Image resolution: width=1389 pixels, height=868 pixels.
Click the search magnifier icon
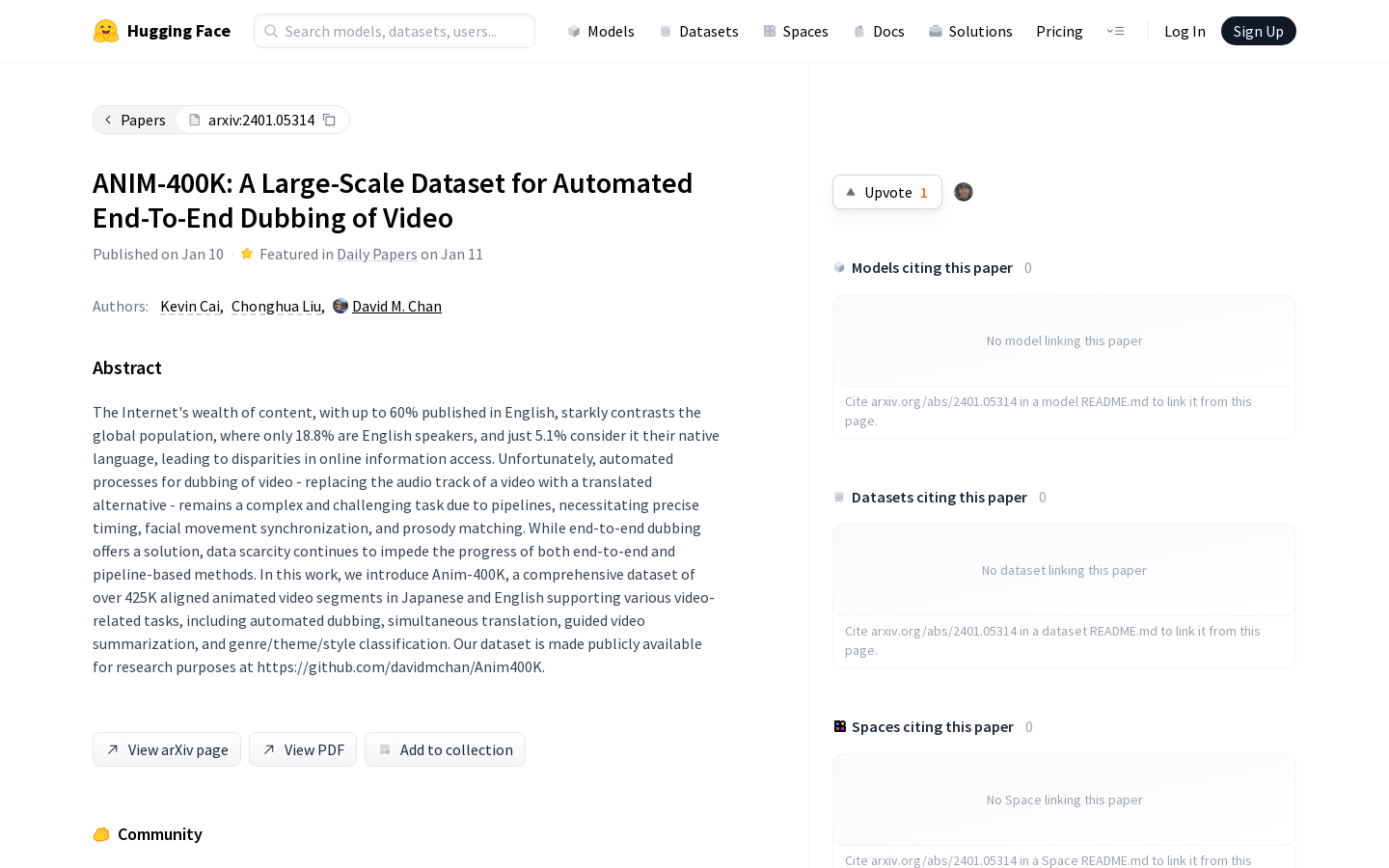point(271,31)
